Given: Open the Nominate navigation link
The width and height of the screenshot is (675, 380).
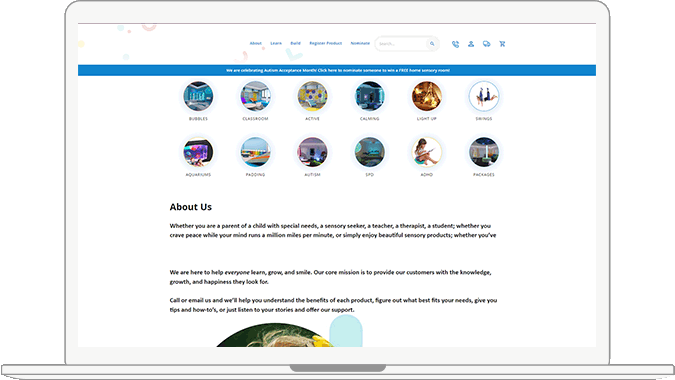Looking at the screenshot, I should click(360, 43).
